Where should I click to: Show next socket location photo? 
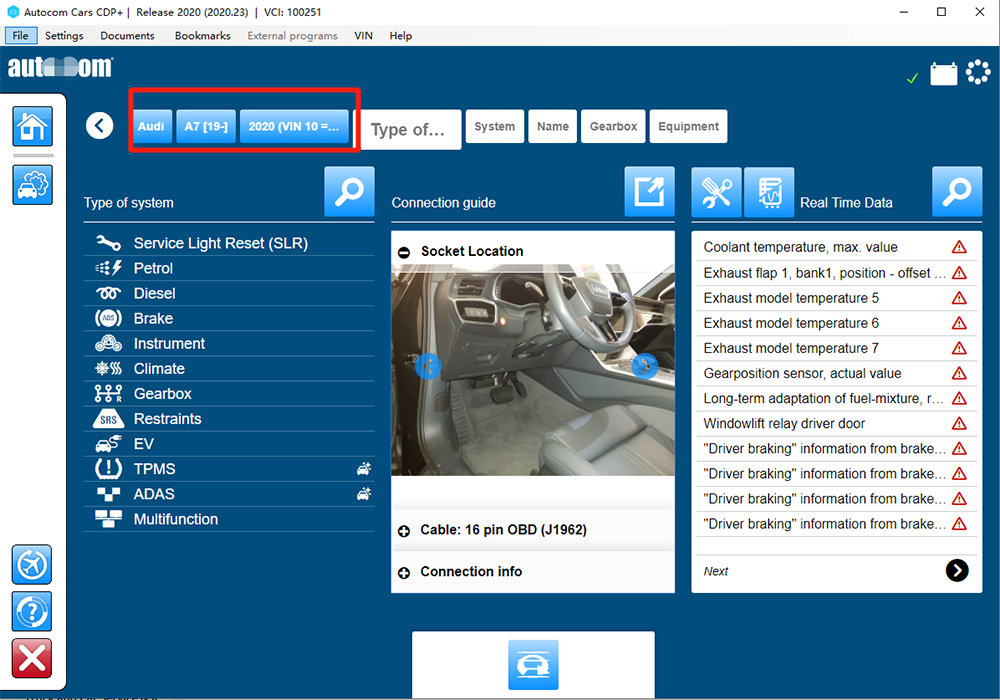click(x=645, y=367)
